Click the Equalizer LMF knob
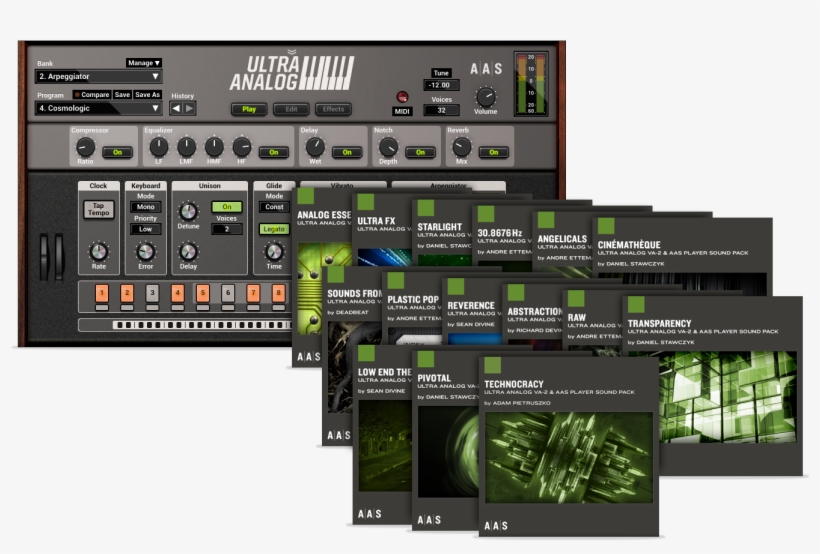 coord(186,148)
